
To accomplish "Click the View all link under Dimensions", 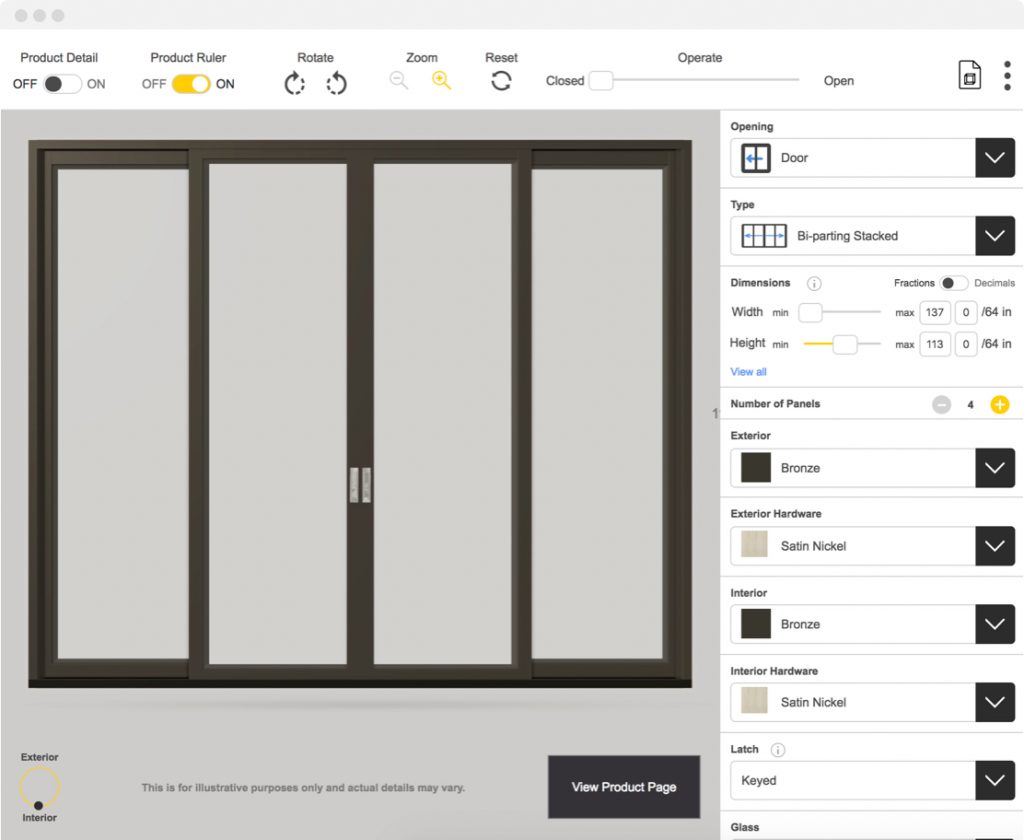I will (748, 371).
